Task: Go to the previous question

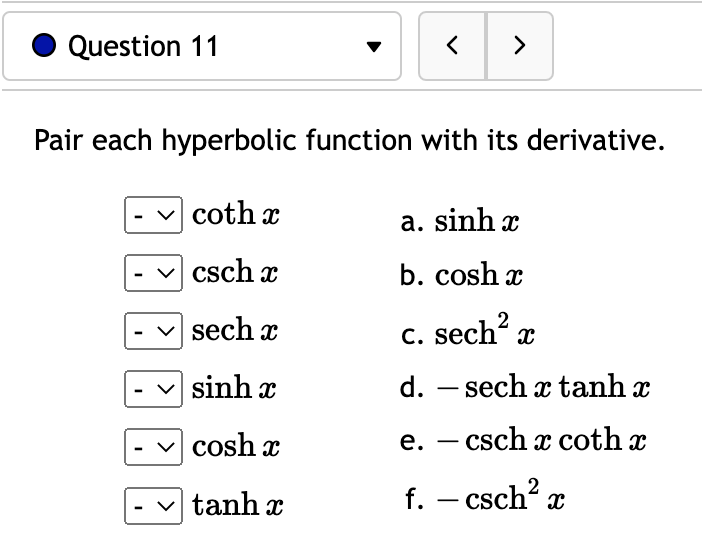Action: (x=452, y=46)
